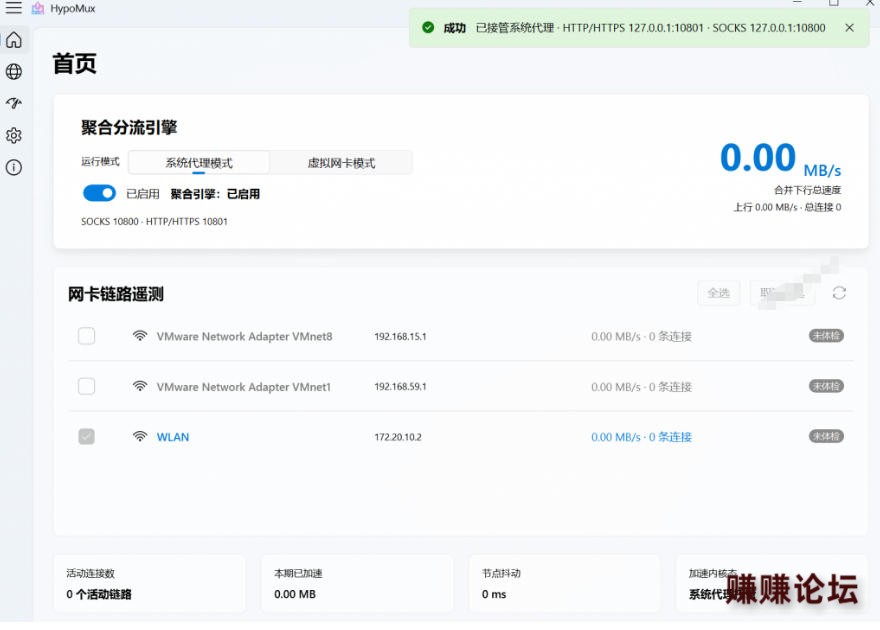Click the HypoMux app logo icon
Image resolution: width=880 pixels, height=630 pixels.
click(38, 8)
